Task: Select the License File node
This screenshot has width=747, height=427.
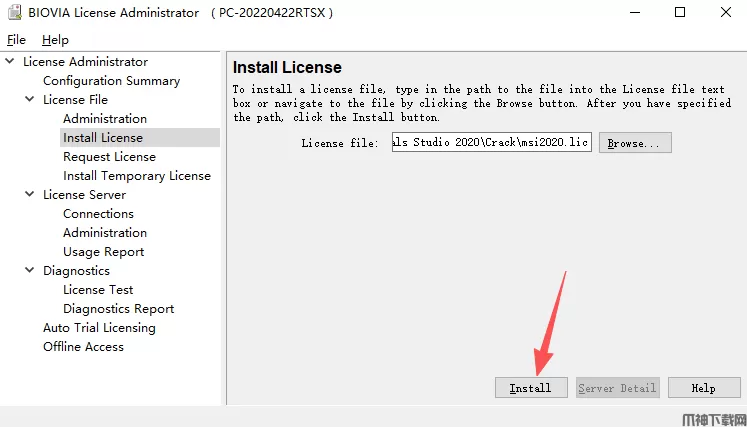Action: pyautogui.click(x=75, y=100)
